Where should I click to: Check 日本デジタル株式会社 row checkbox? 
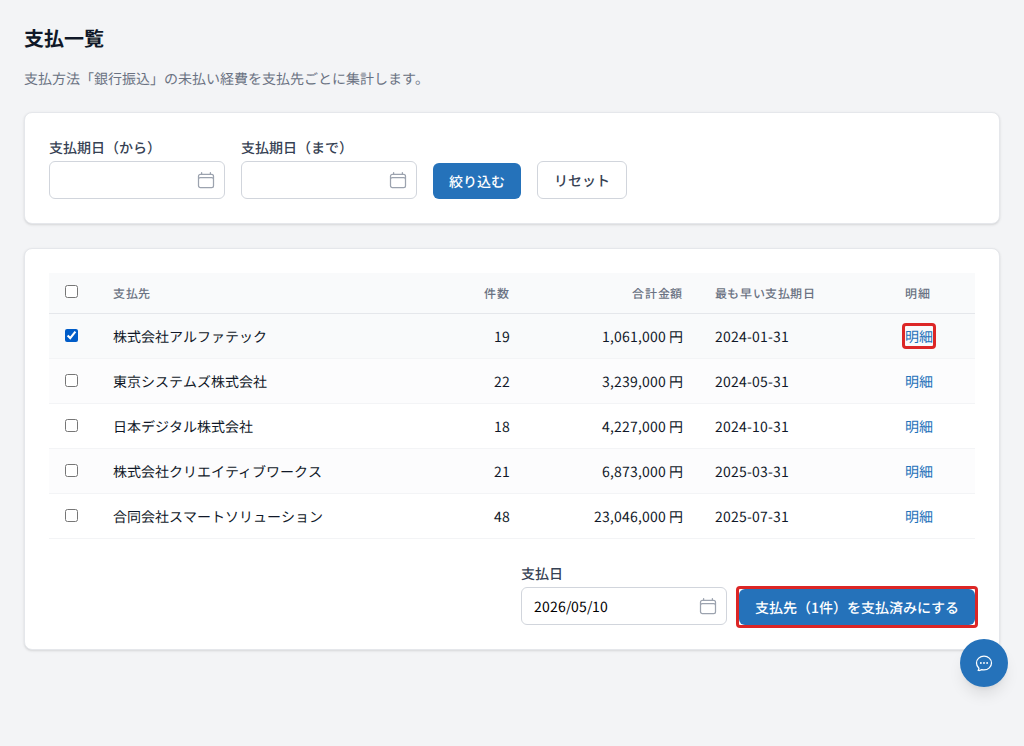[x=72, y=426]
